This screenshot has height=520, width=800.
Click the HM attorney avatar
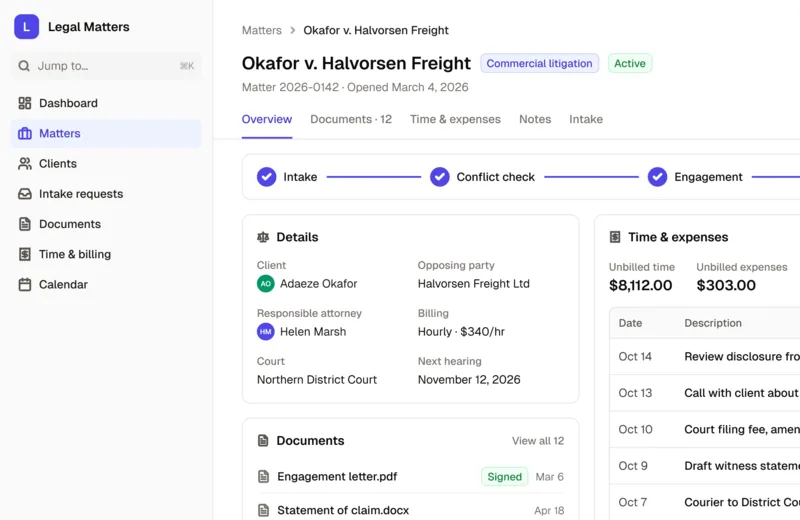click(265, 332)
